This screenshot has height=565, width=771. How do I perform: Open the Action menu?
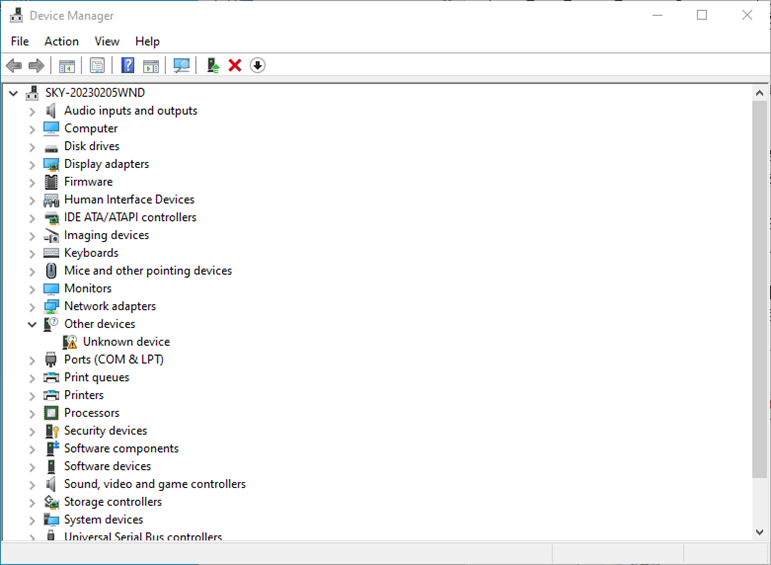click(61, 41)
